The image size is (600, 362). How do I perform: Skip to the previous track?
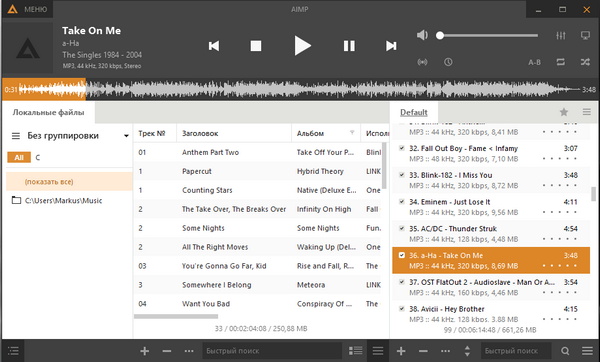214,46
